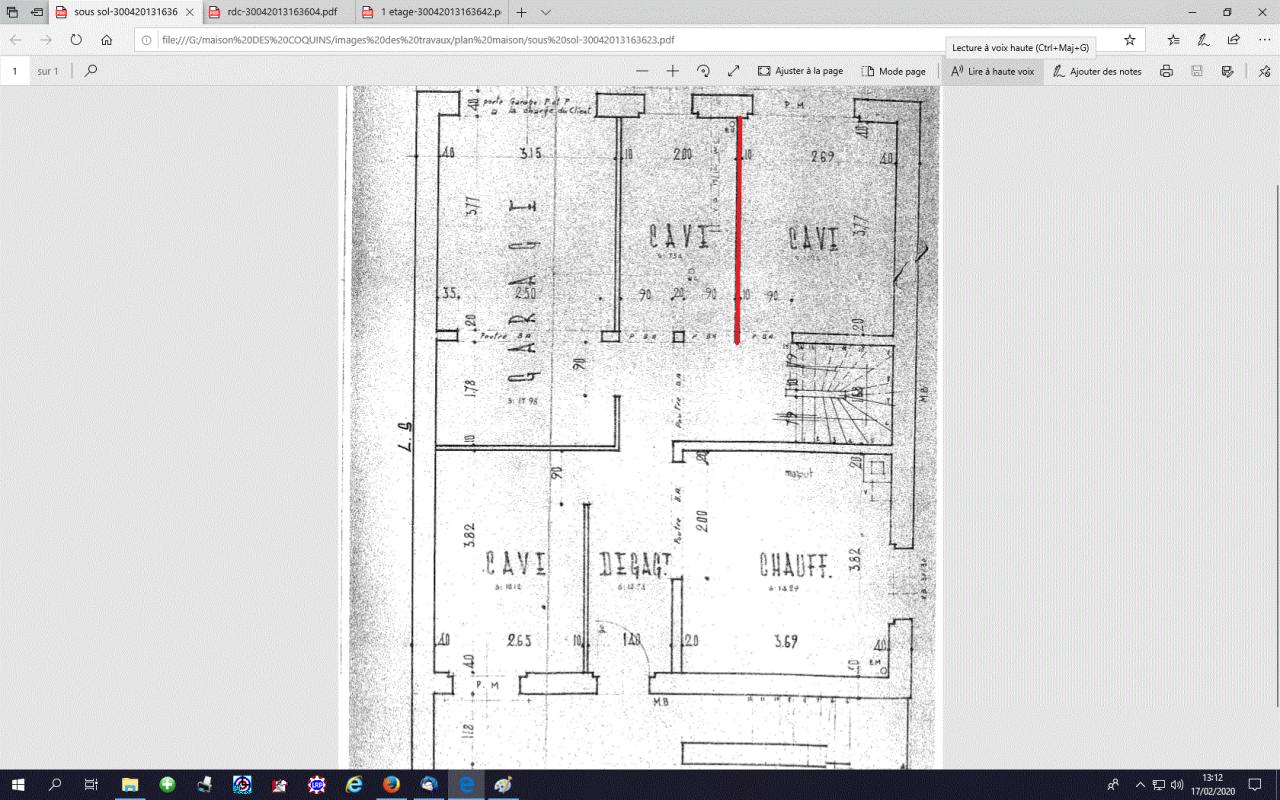
Task: Open network settings in system tray
Action: (1159, 785)
